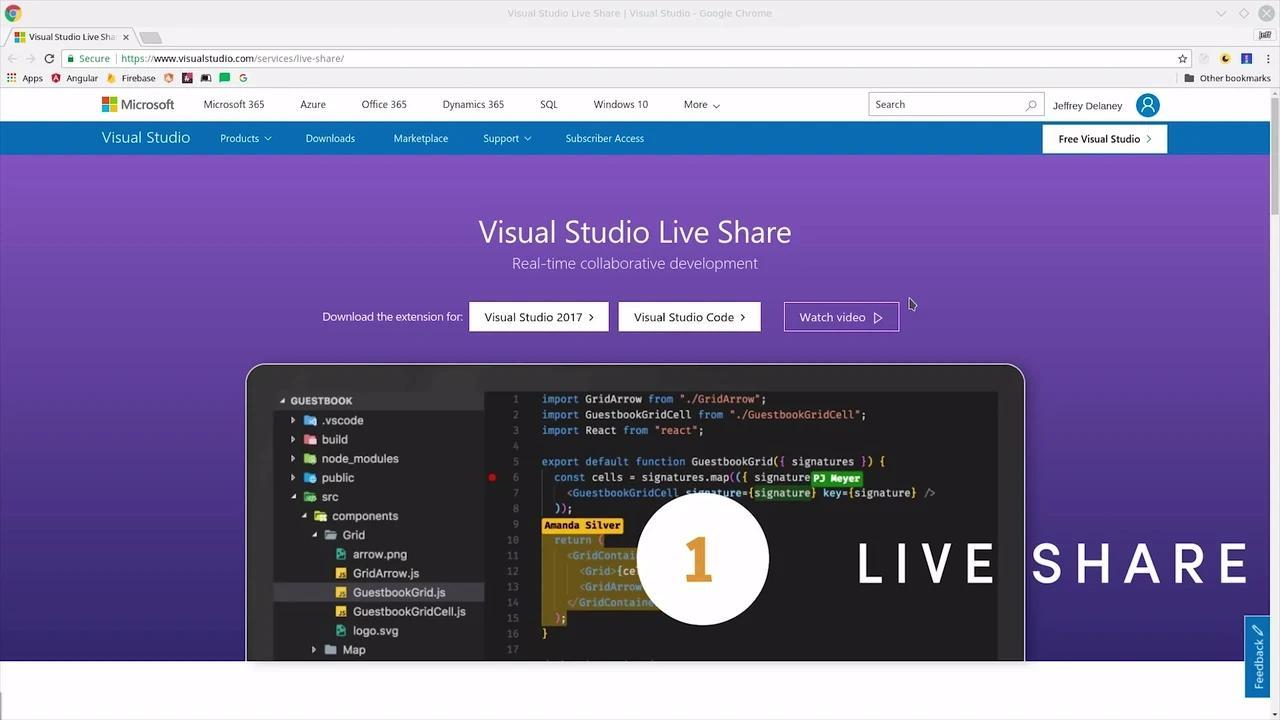The image size is (1280, 720).
Task: Expand the More navigation menu
Action: (x=701, y=104)
